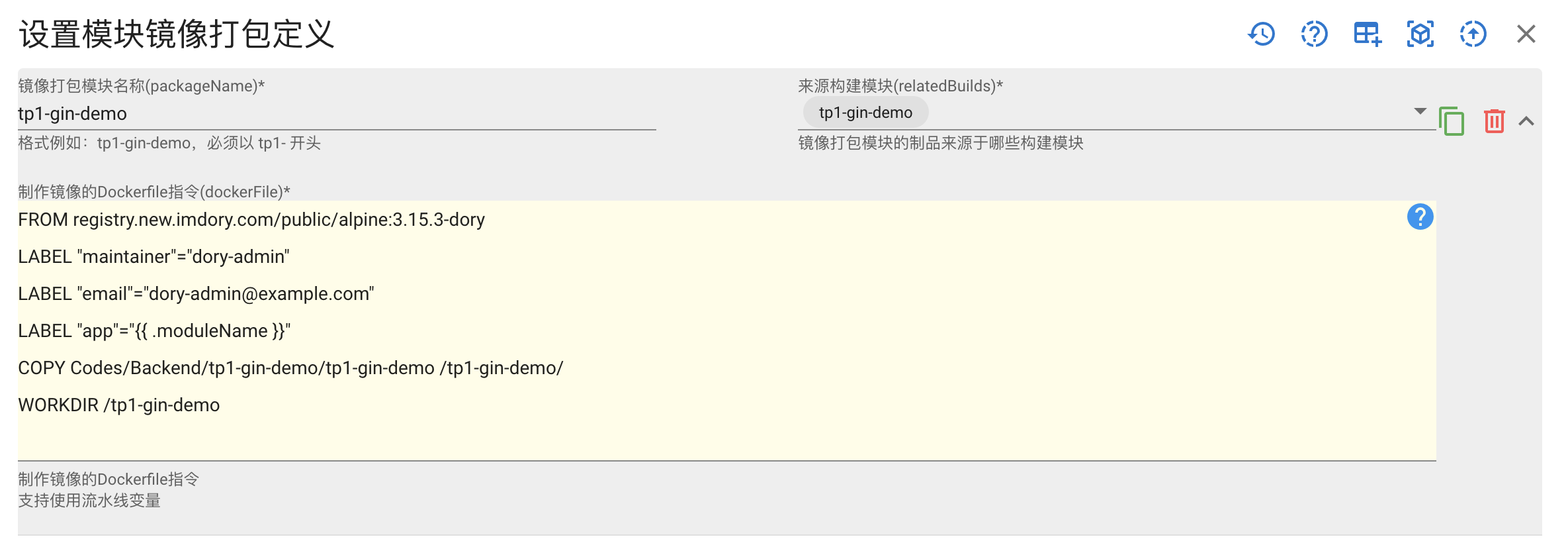
Task: Click the relatedBuilds field area
Action: [x=1125, y=112]
